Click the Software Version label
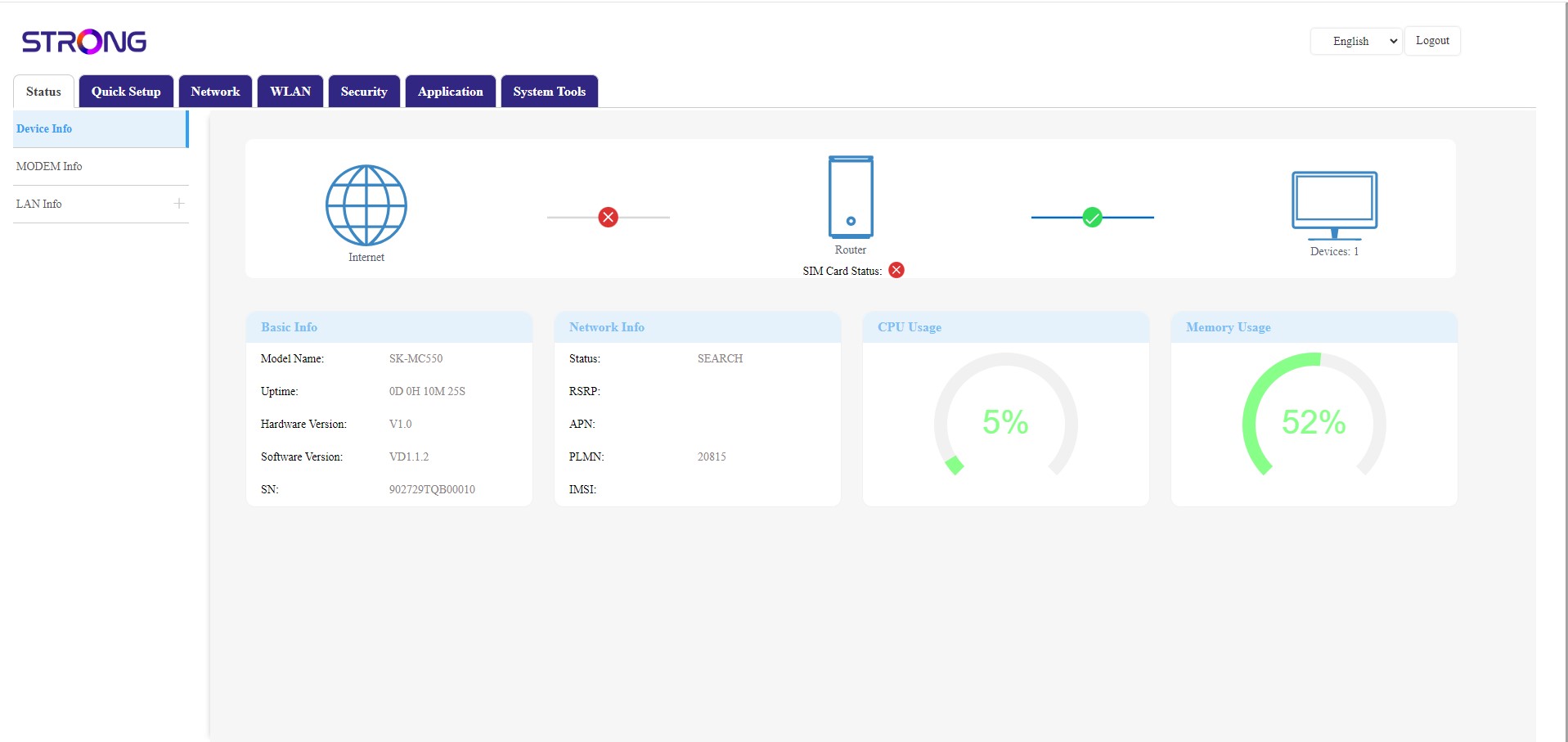 pyautogui.click(x=302, y=456)
